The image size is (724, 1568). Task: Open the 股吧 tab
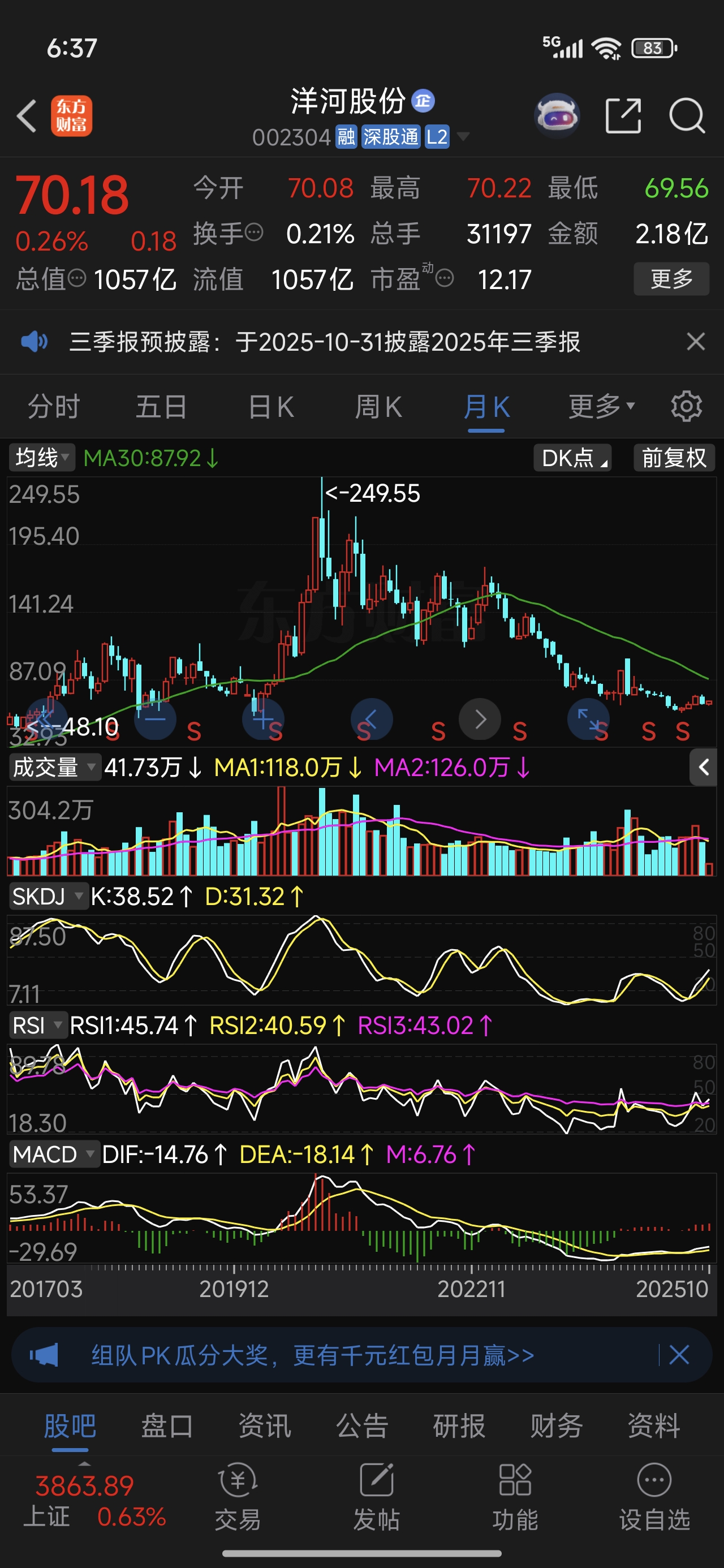click(70, 1425)
